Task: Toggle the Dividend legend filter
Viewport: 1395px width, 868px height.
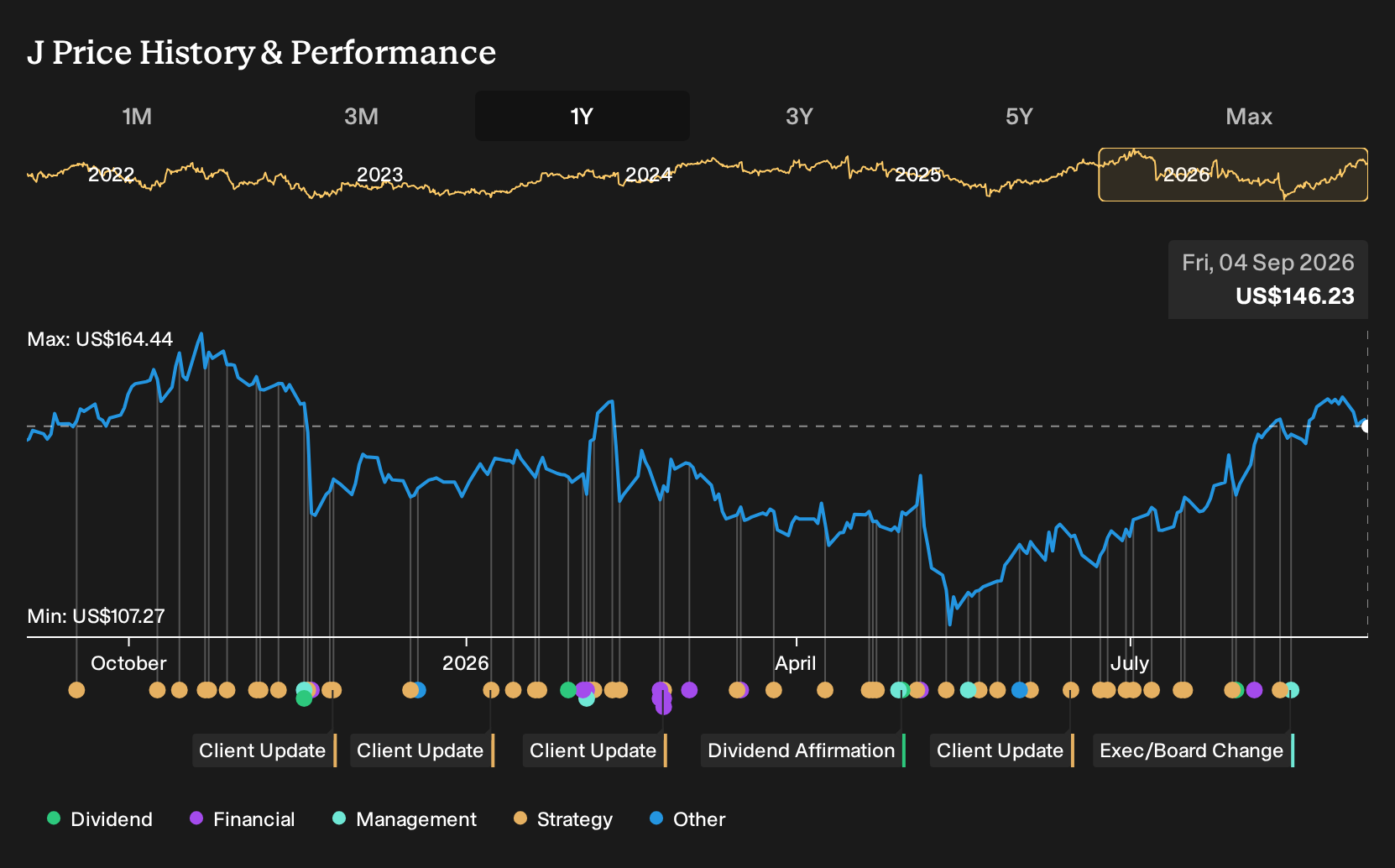Action: tap(100, 819)
